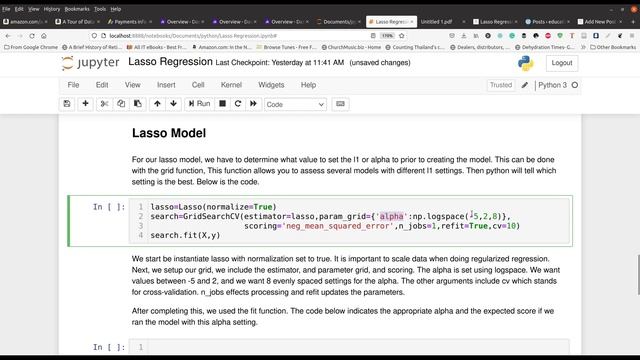Open the Insert menu in Jupyter

166,85
